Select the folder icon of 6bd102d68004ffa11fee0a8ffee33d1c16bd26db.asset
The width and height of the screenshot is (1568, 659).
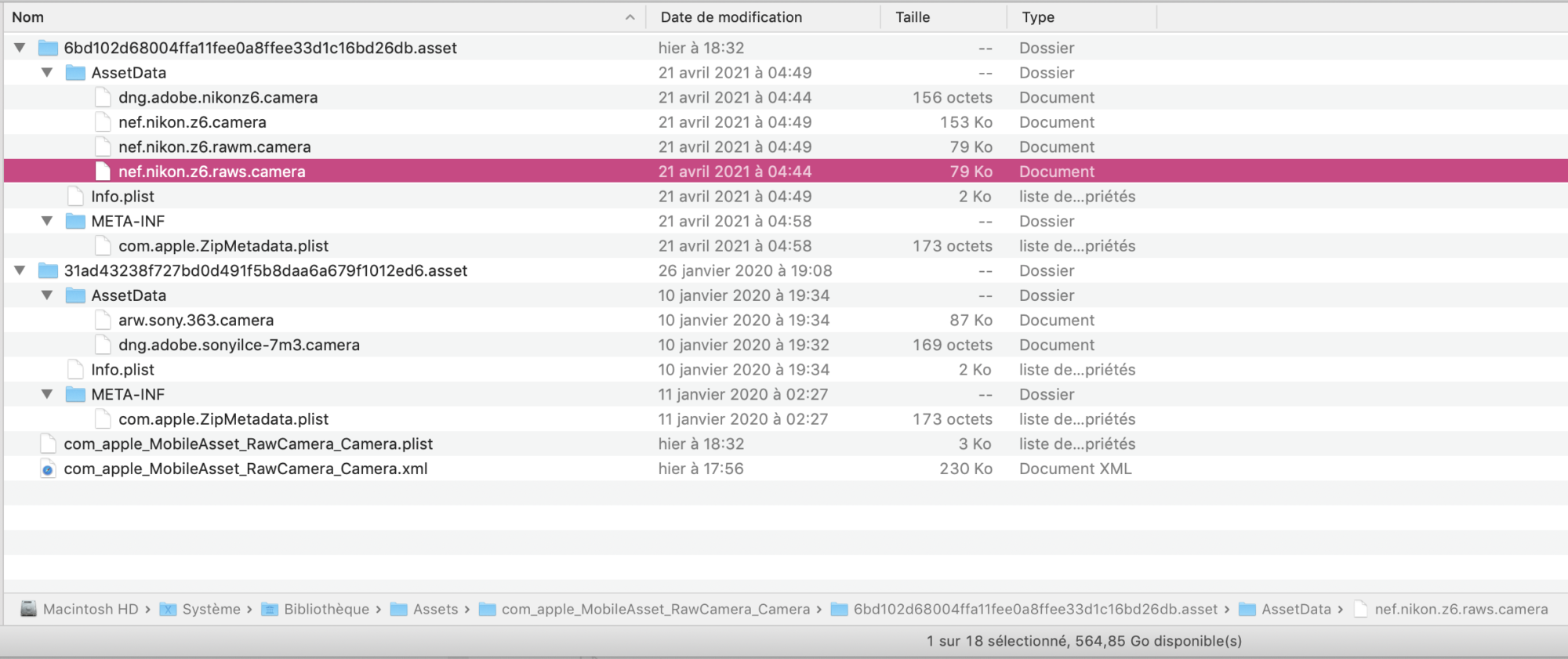click(x=48, y=48)
